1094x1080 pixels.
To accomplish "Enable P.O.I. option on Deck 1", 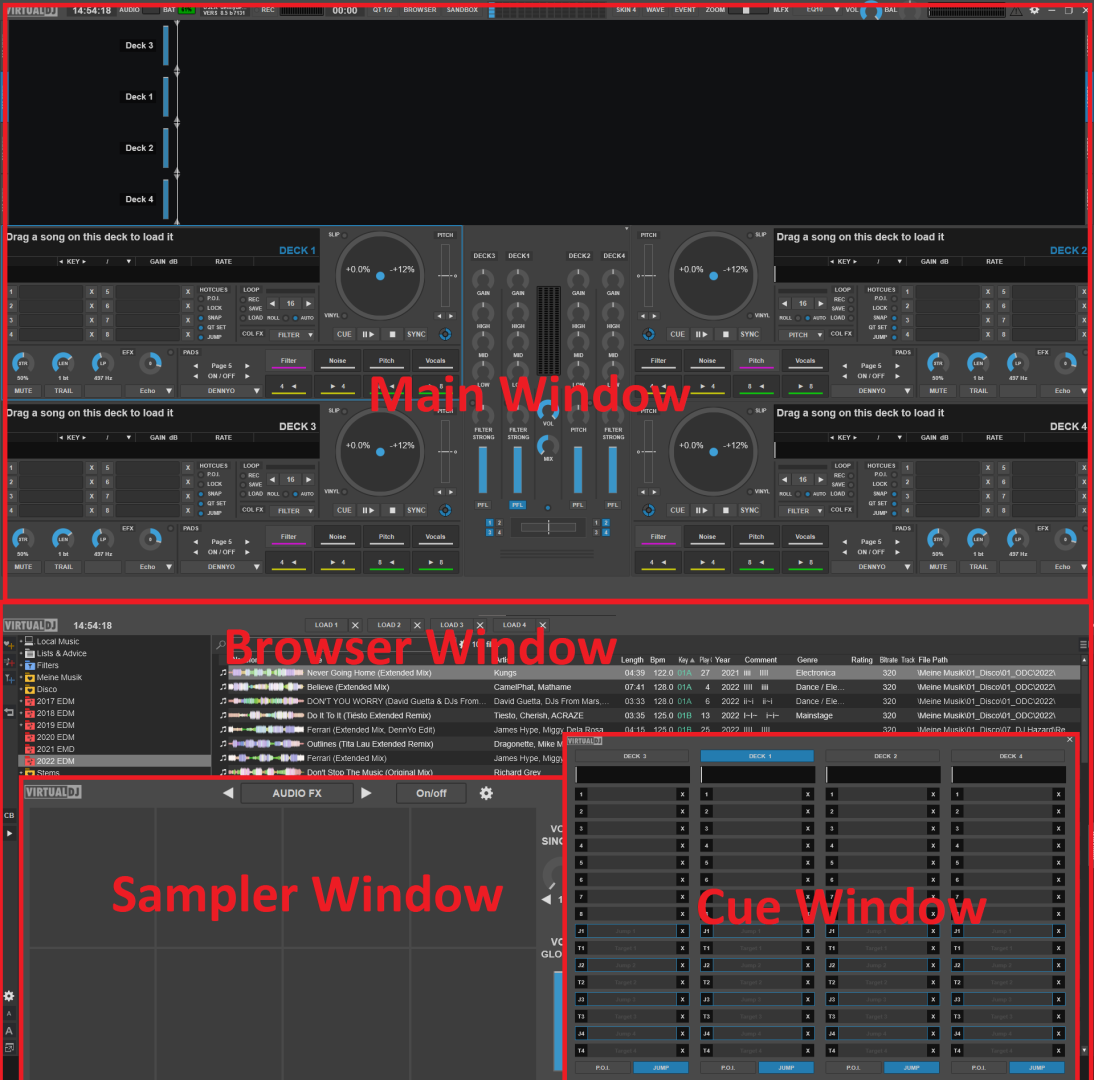I will coord(200,298).
